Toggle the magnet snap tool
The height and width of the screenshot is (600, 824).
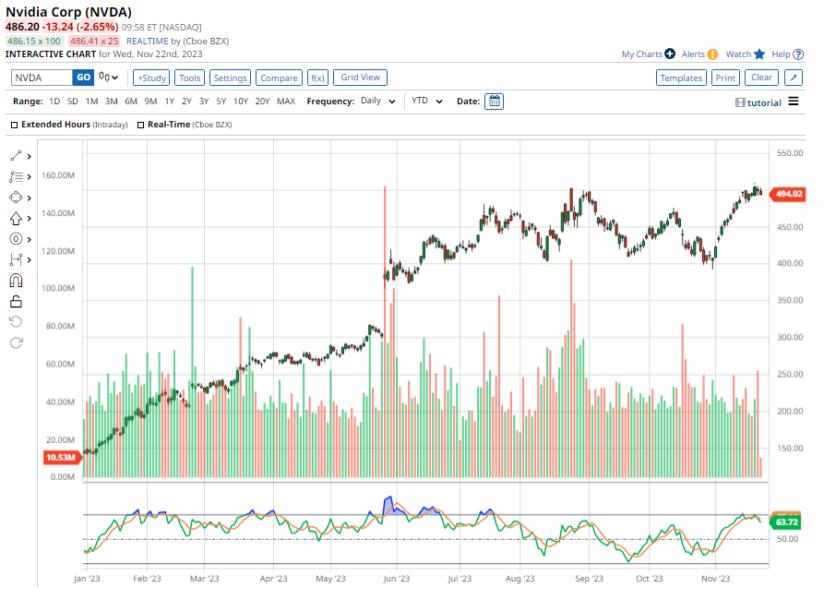click(16, 281)
